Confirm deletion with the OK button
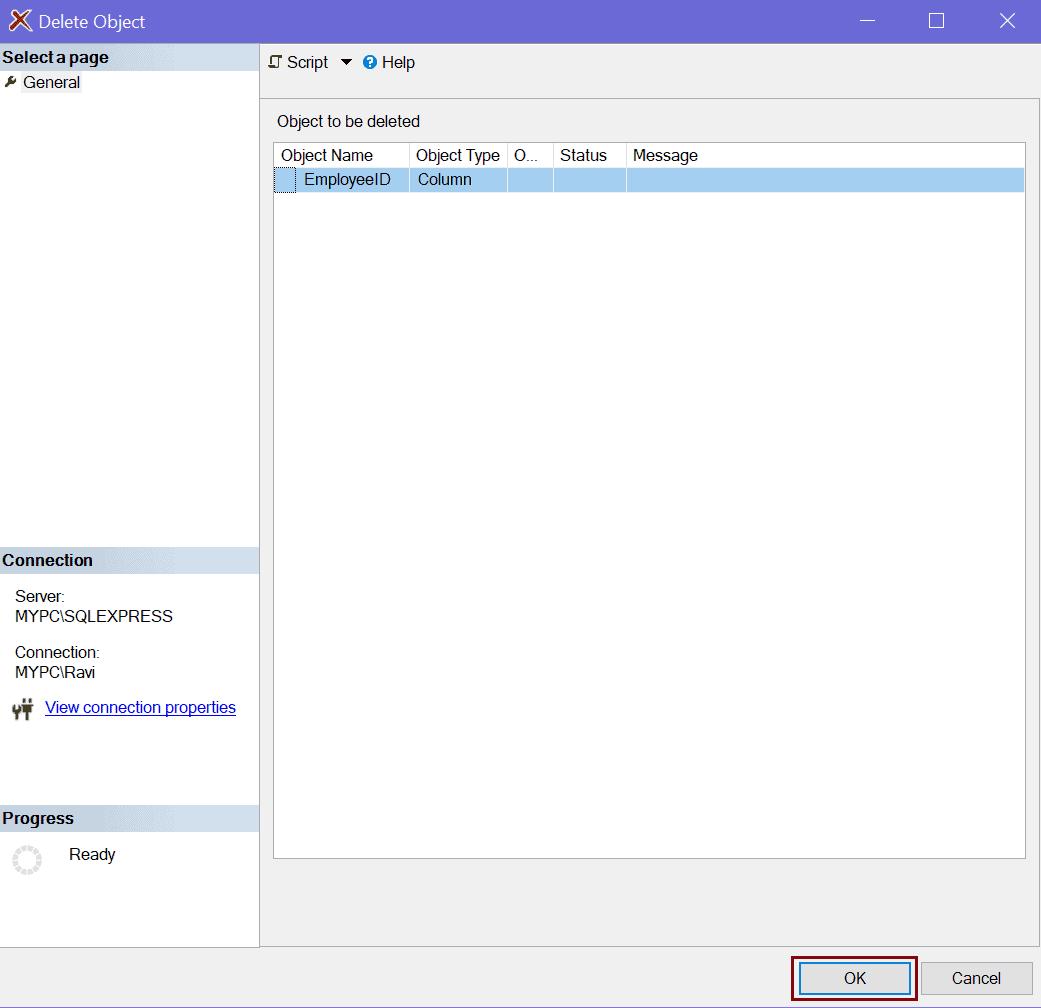The width and height of the screenshot is (1041, 1008). pos(853,978)
